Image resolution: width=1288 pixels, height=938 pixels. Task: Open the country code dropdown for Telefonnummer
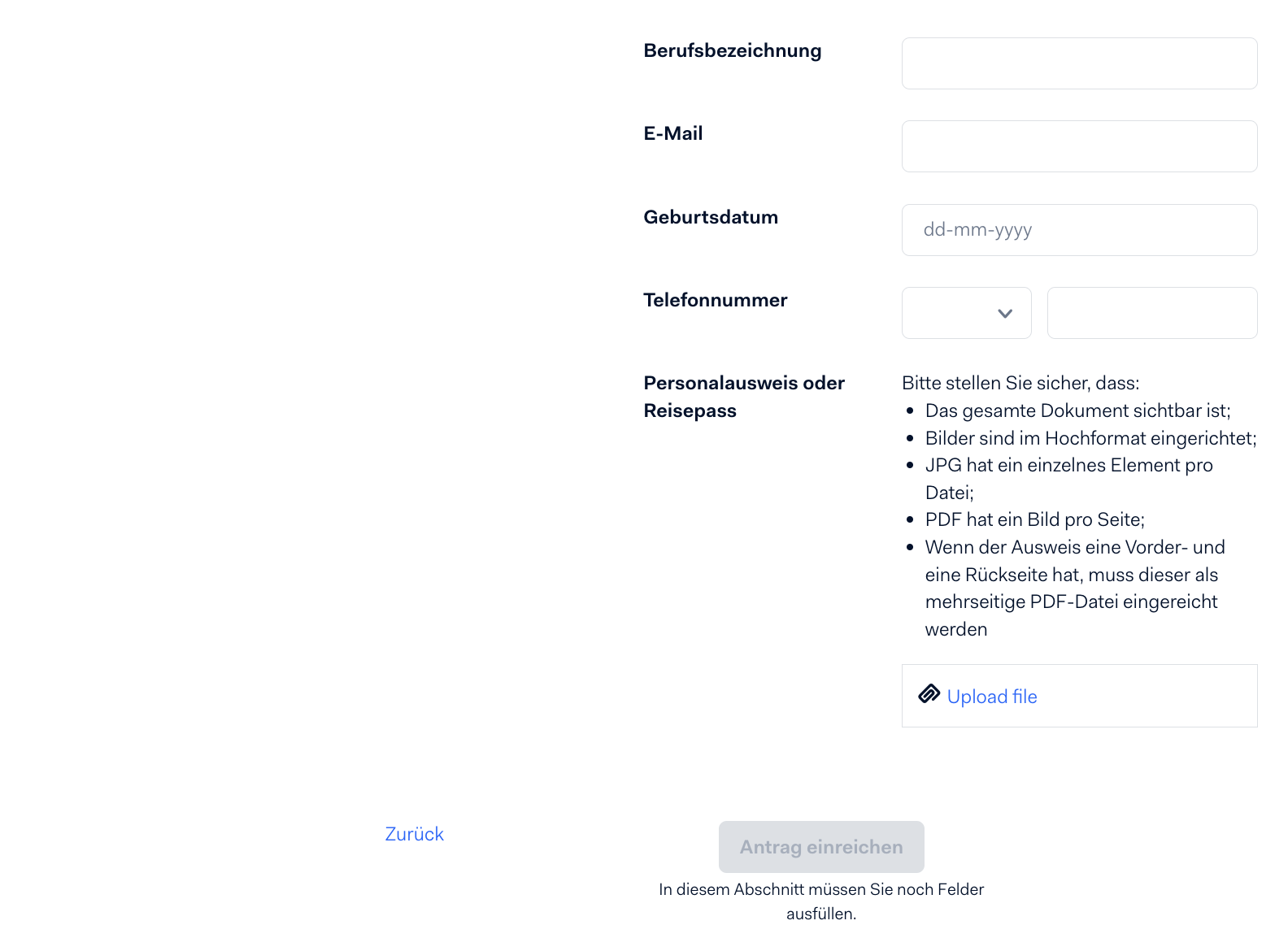click(966, 313)
